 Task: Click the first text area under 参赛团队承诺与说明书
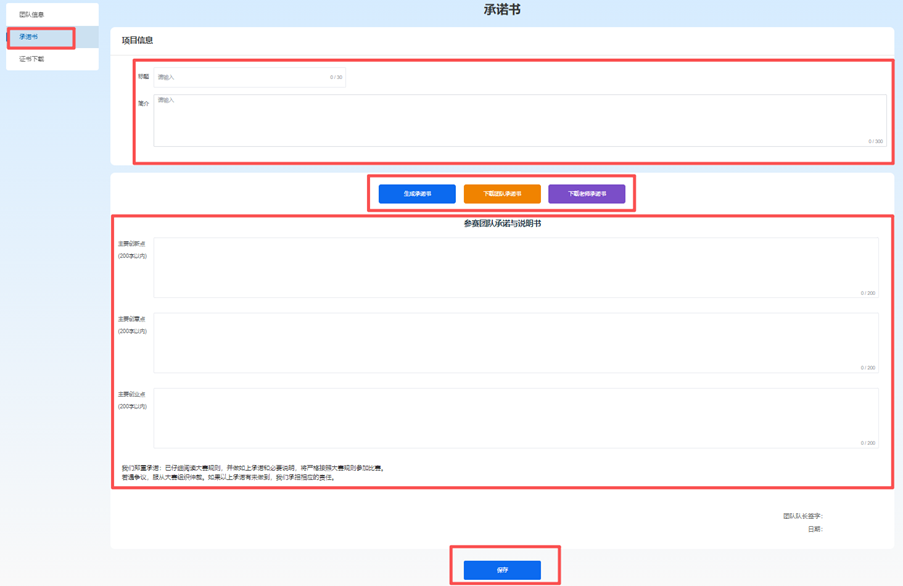(515, 267)
